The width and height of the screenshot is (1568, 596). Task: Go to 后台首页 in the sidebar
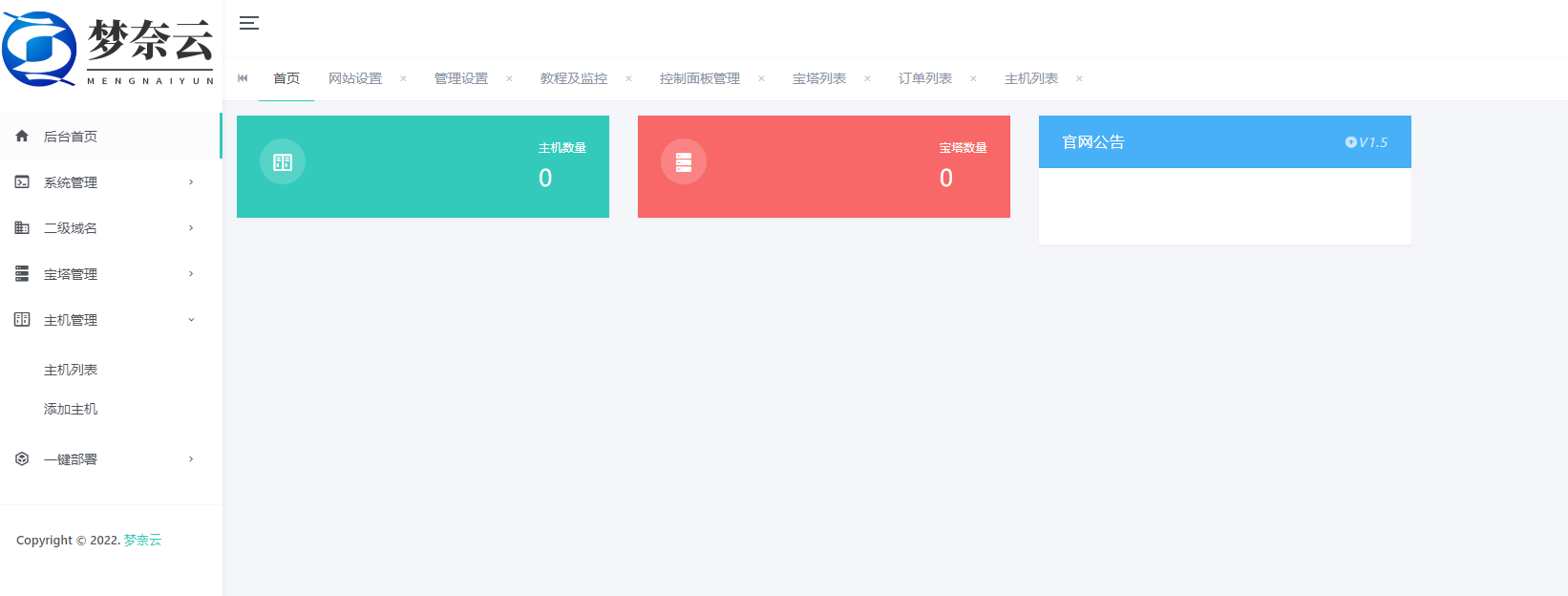[x=111, y=136]
